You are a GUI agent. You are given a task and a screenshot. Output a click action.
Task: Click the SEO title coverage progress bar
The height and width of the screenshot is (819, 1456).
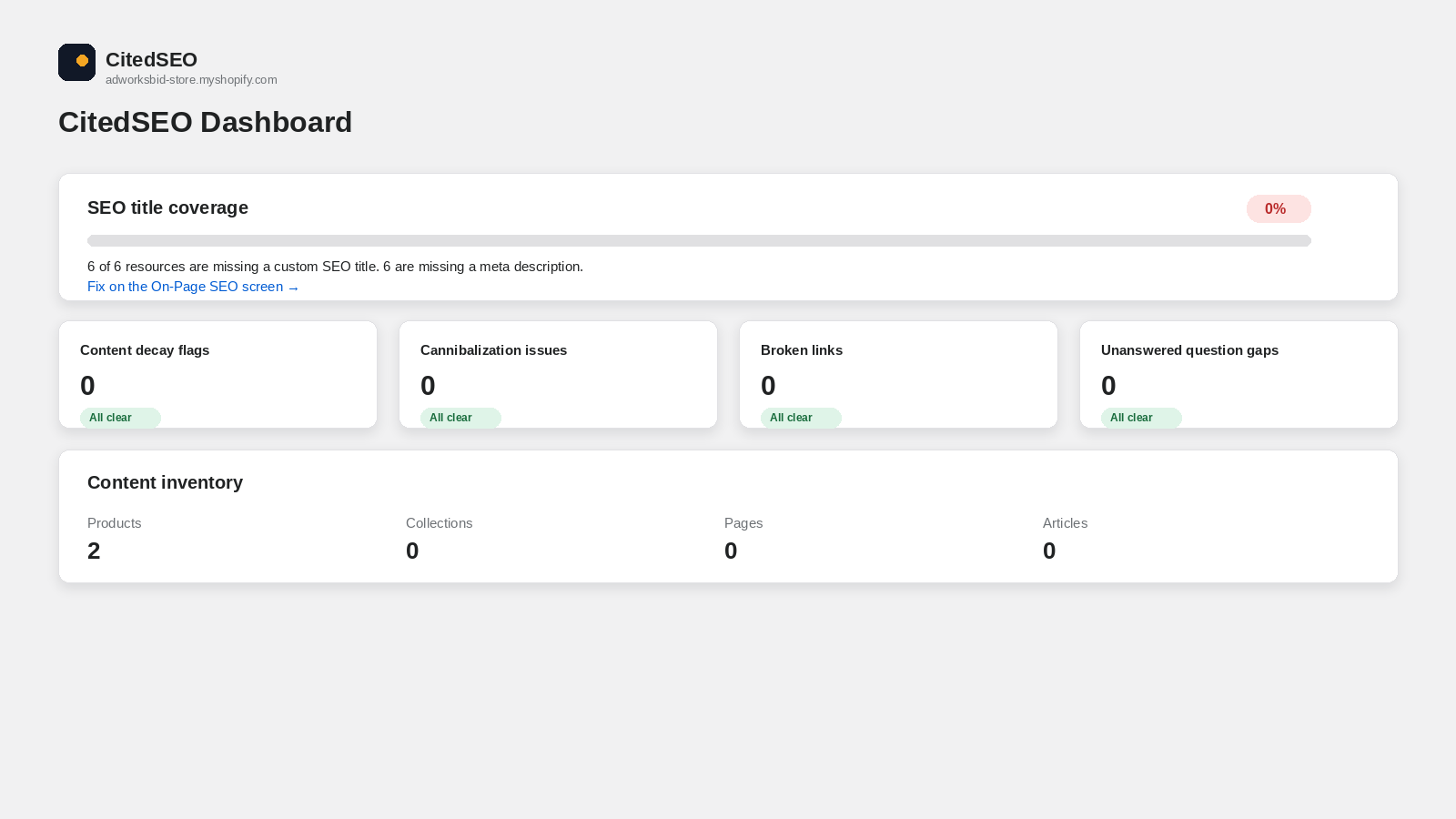pyautogui.click(x=699, y=241)
